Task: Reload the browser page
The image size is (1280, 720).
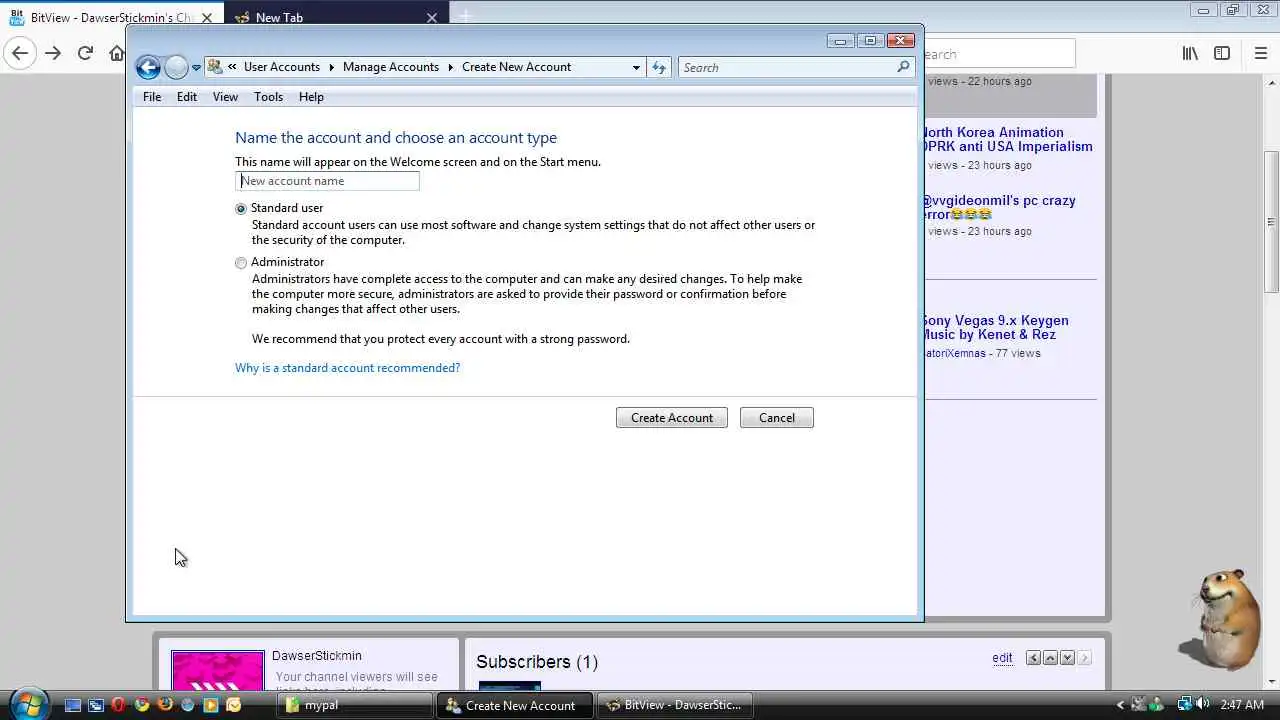Action: 85,54
